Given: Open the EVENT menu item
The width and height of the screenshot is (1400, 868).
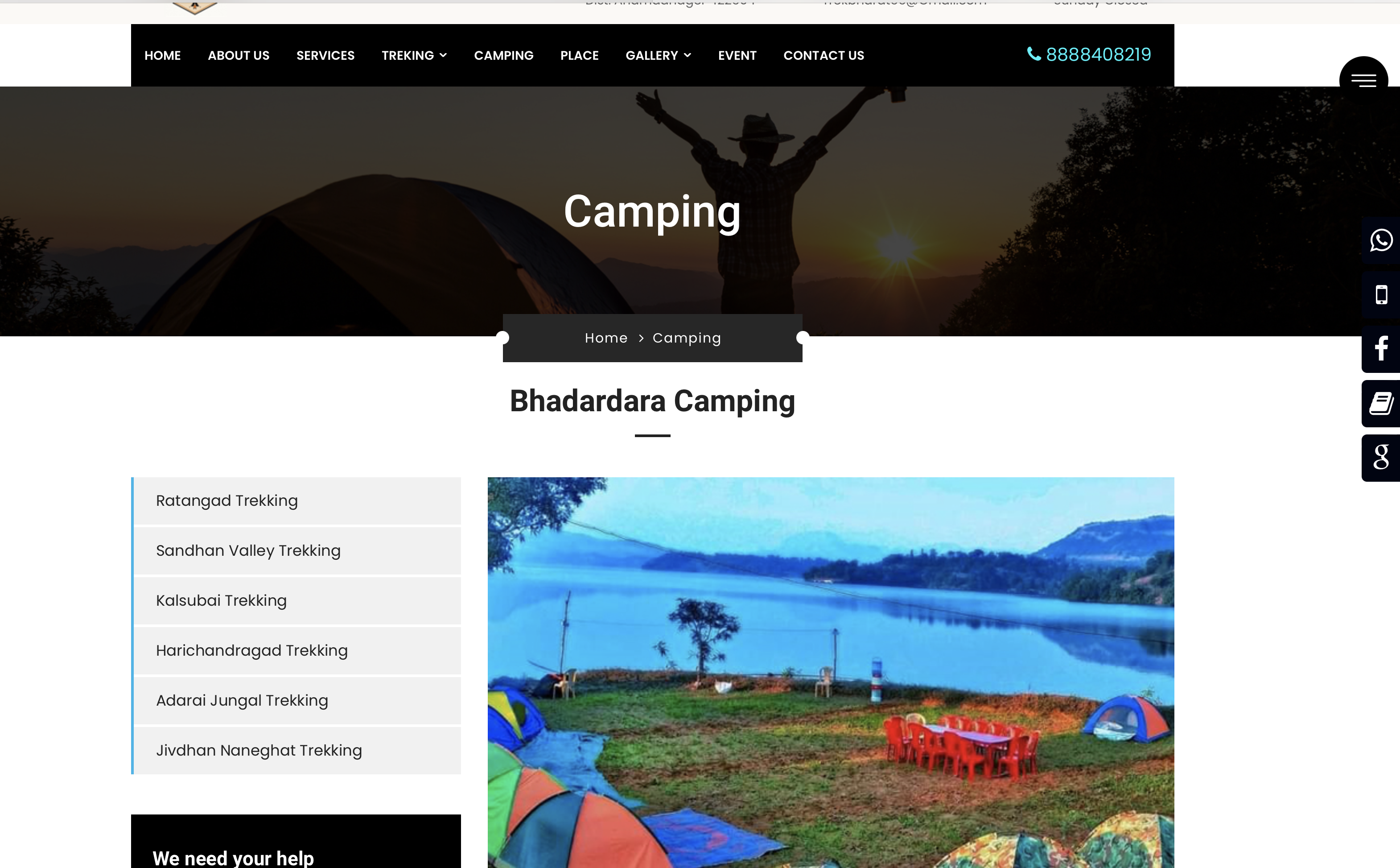Looking at the screenshot, I should tap(737, 56).
